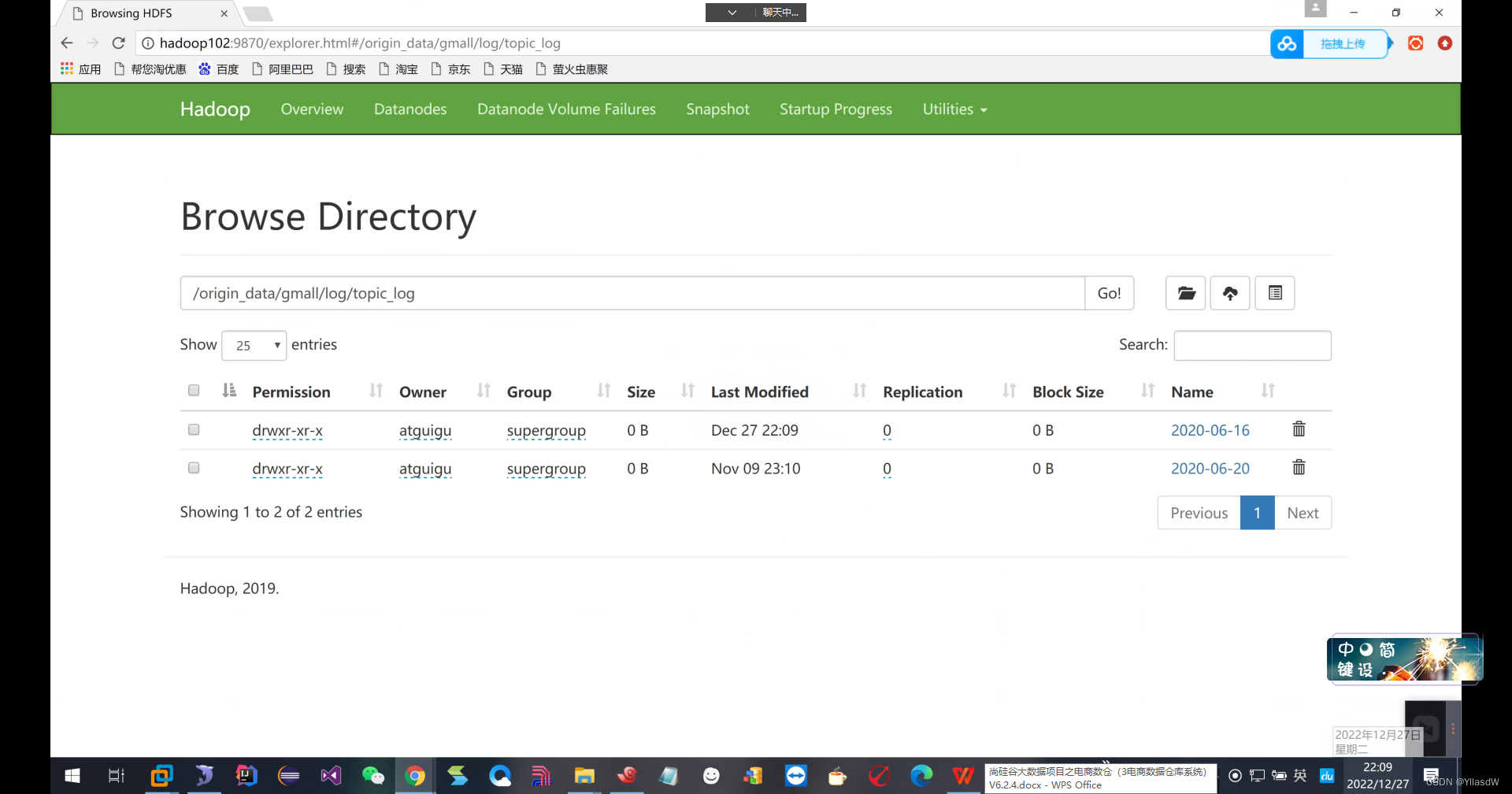
Task: Edit group supergroup in 2020-06-16 row
Action: coord(546,431)
